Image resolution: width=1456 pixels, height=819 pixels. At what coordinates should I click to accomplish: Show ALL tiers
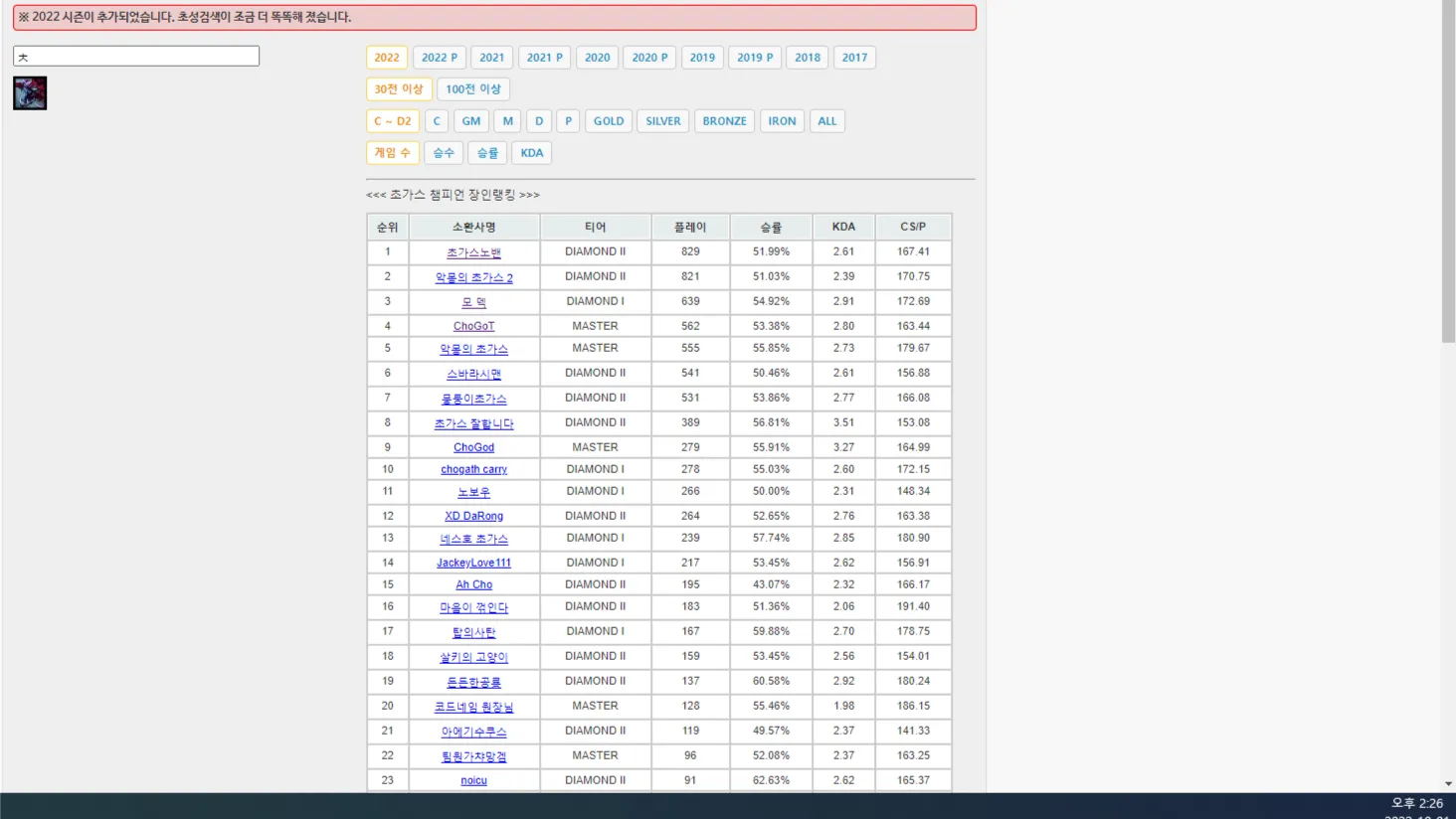(x=827, y=121)
